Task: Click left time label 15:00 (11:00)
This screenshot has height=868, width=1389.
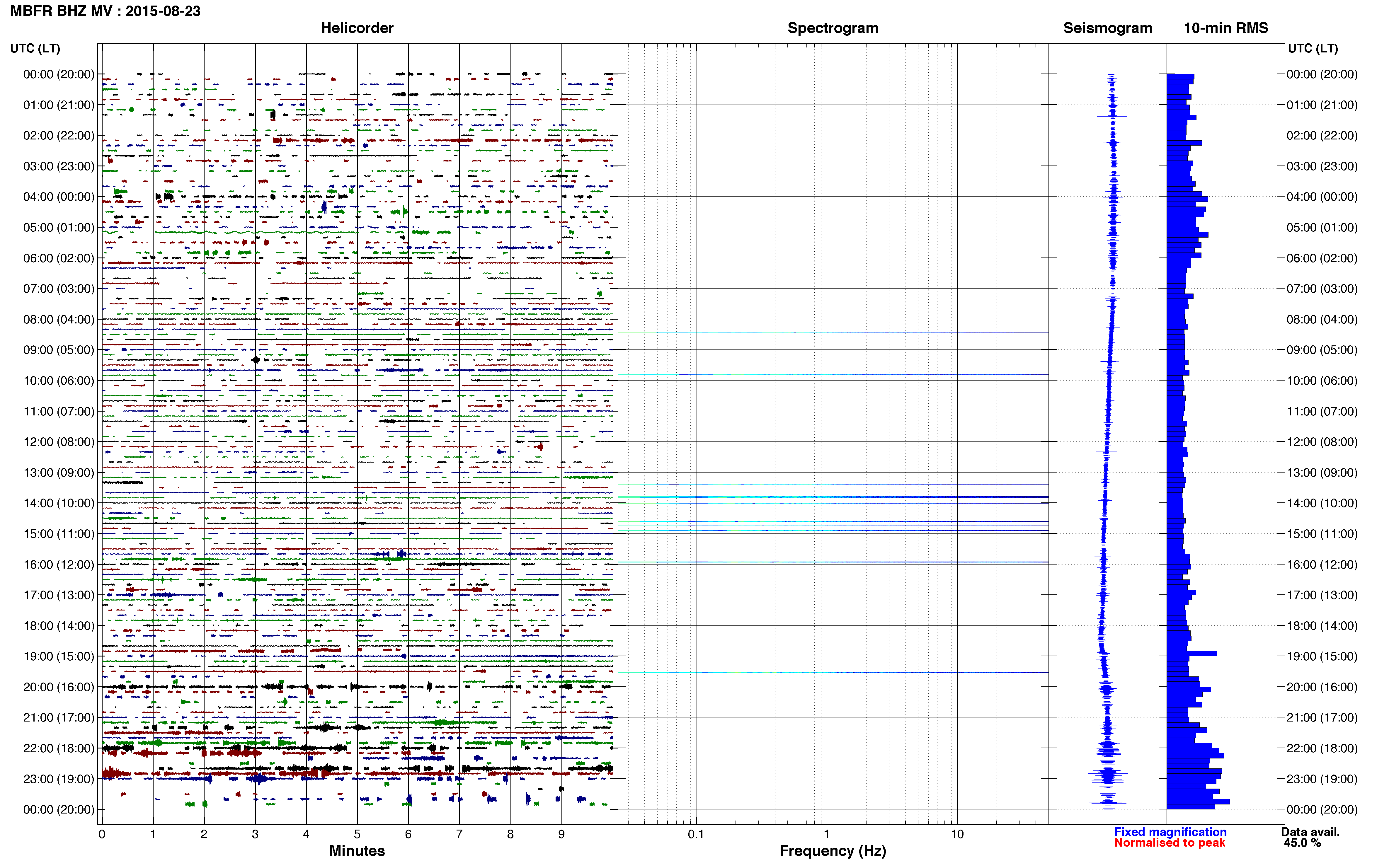Action: coord(59,534)
